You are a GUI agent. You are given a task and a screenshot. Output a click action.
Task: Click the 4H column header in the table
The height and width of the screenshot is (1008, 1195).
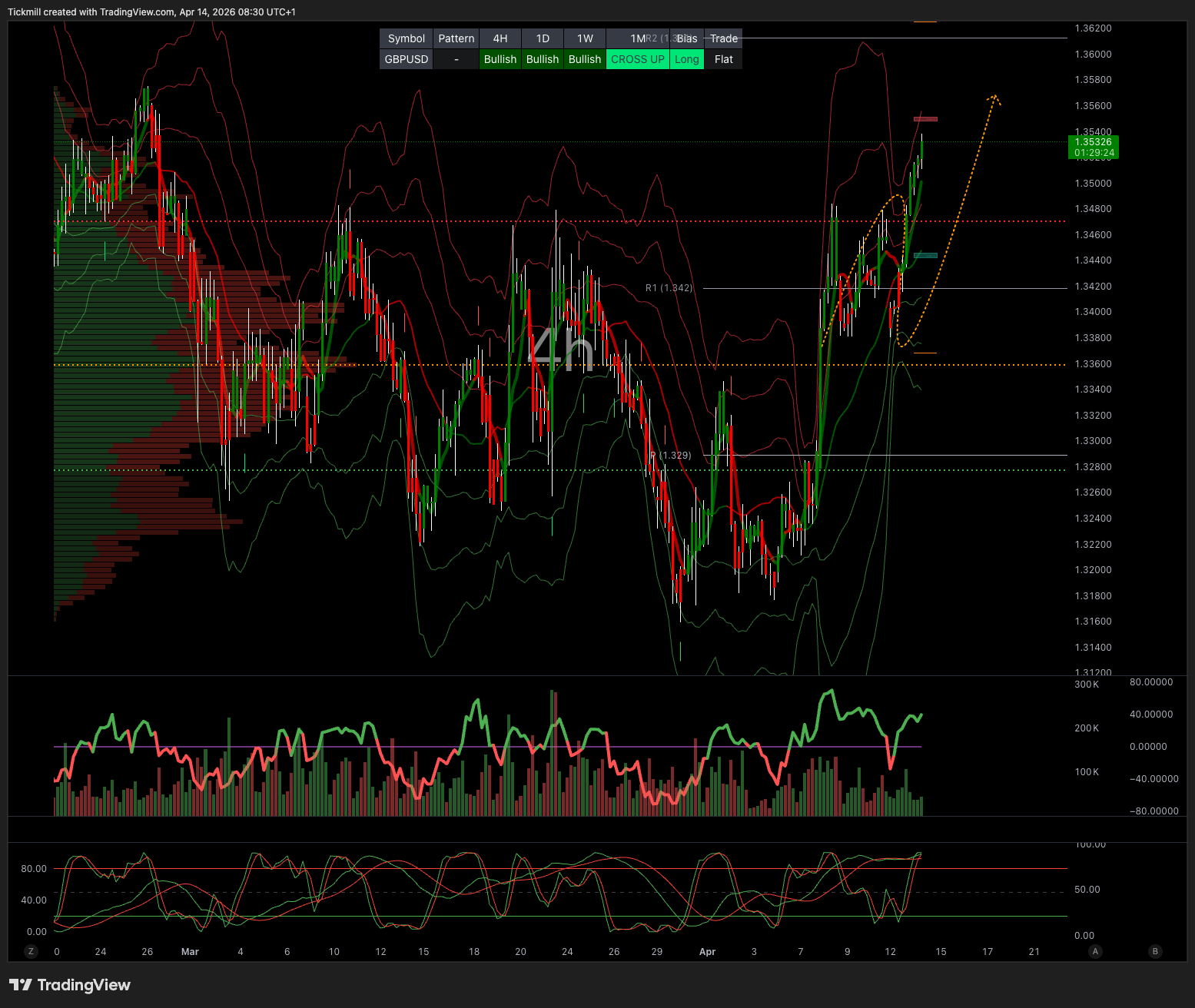[x=500, y=38]
